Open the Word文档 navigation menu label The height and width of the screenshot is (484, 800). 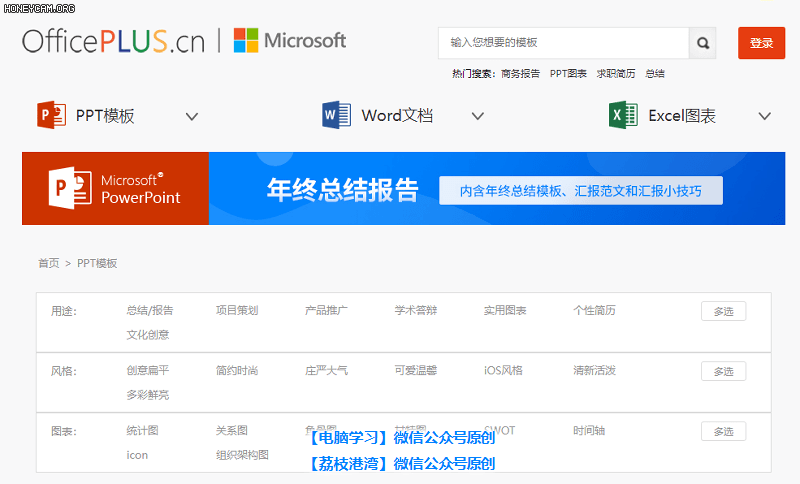[397, 116]
